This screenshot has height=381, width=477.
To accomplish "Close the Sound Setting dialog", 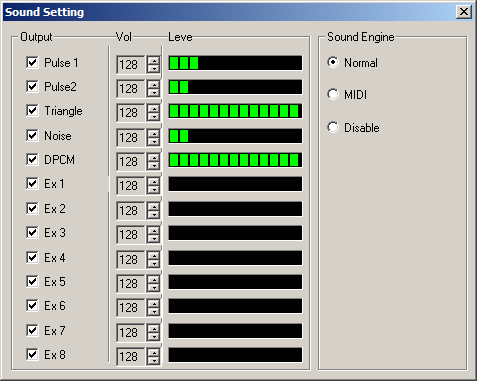I will 464,12.
